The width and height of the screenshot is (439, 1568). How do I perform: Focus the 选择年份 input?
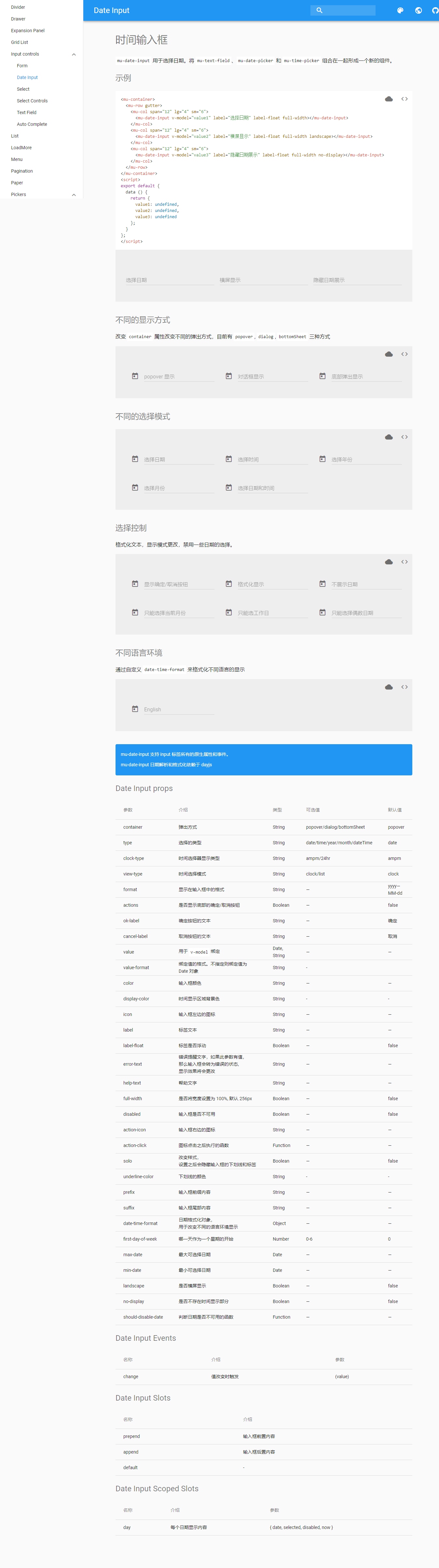[x=366, y=460]
